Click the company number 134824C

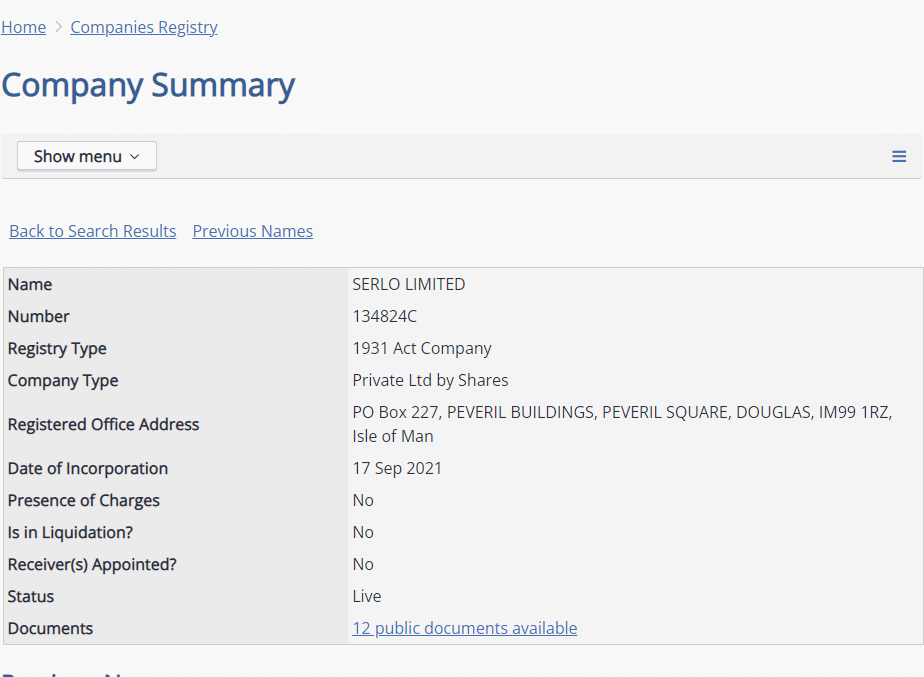384,316
